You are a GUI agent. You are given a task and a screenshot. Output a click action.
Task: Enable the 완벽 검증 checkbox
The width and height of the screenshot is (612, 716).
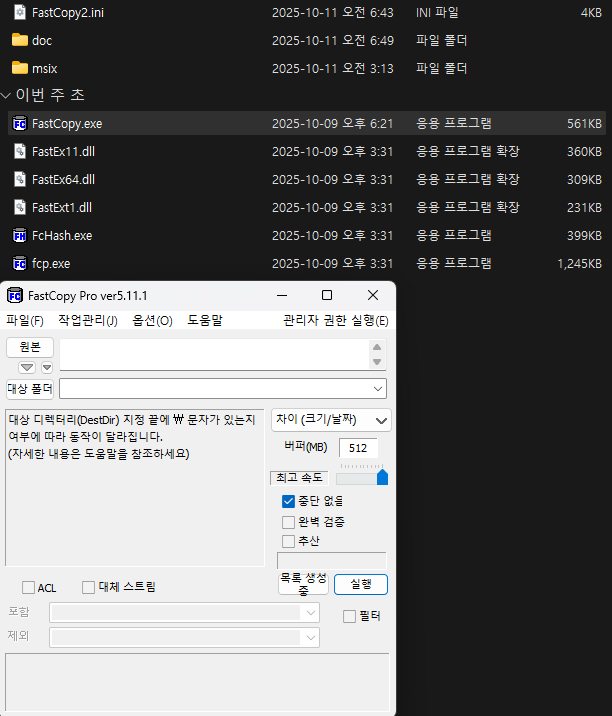(x=288, y=521)
